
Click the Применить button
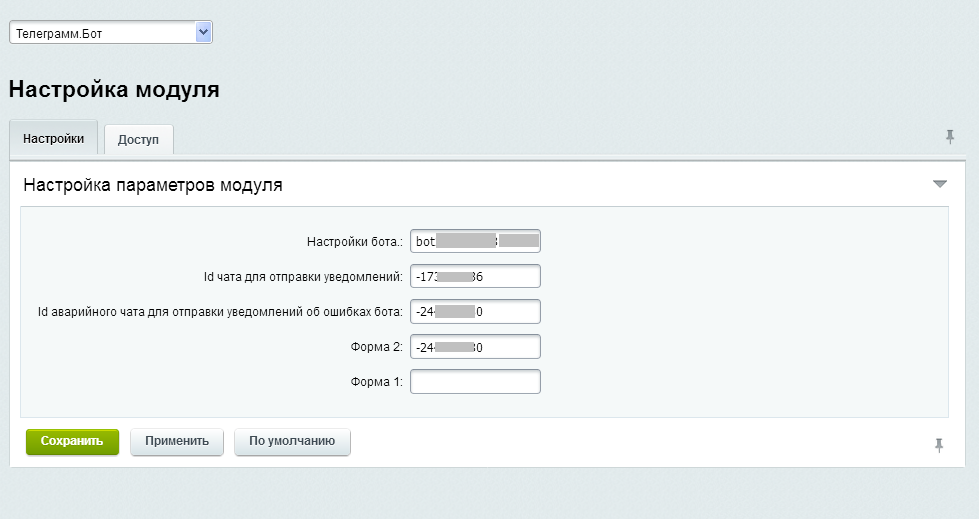point(176,441)
